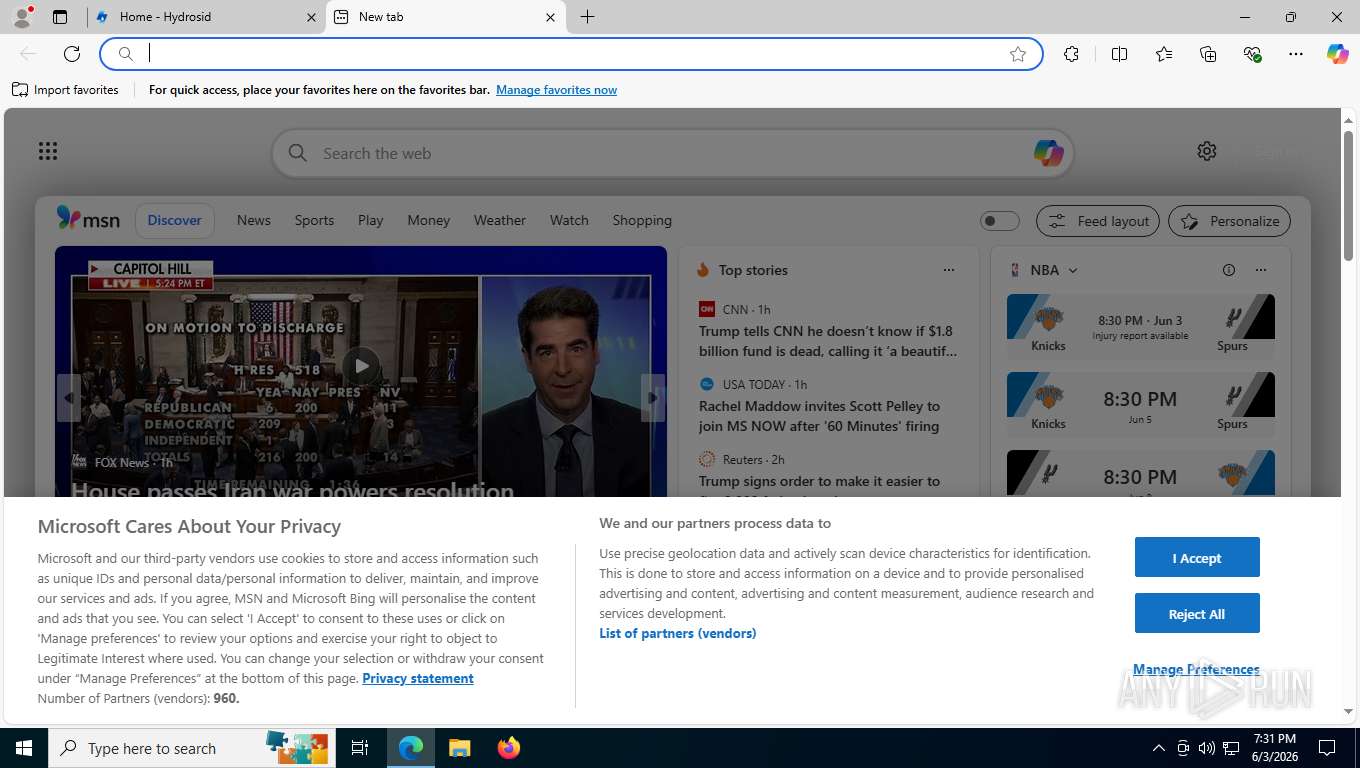Image resolution: width=1360 pixels, height=768 pixels.
Task: Show hidden system tray icons
Action: pyautogui.click(x=1158, y=748)
